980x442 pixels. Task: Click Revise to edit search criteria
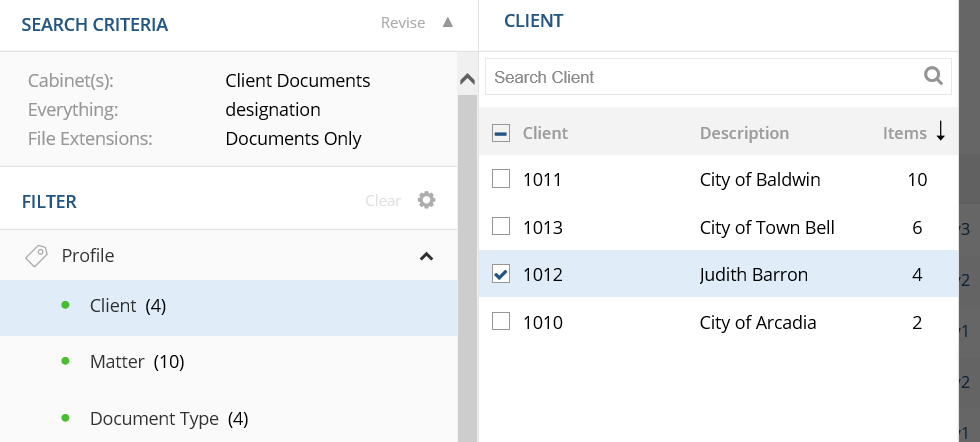tap(402, 23)
